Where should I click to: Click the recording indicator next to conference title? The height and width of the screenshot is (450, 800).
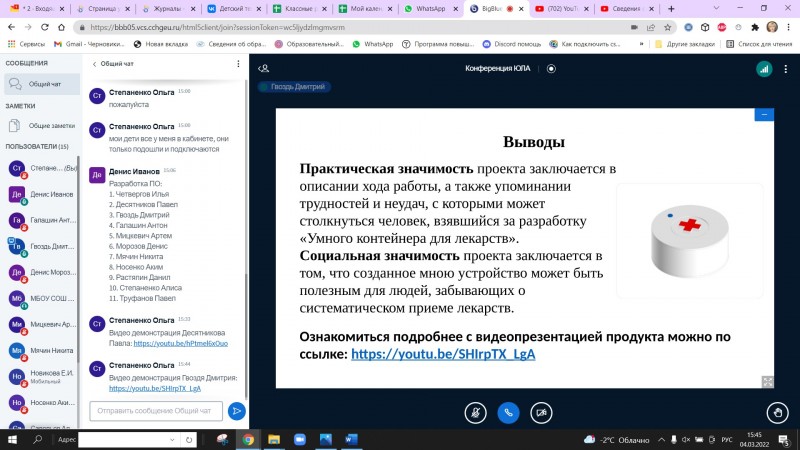click(550, 68)
